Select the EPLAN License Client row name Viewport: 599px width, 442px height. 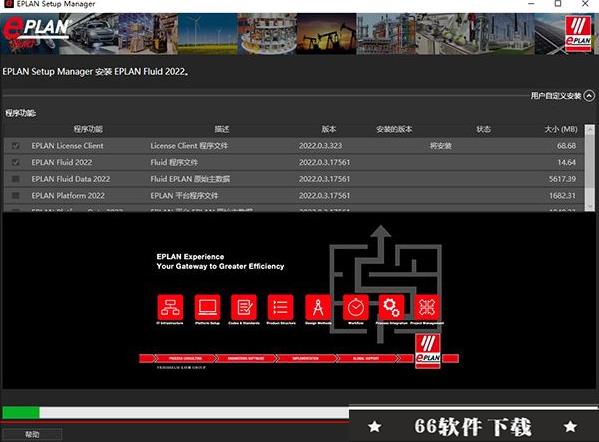[67, 146]
